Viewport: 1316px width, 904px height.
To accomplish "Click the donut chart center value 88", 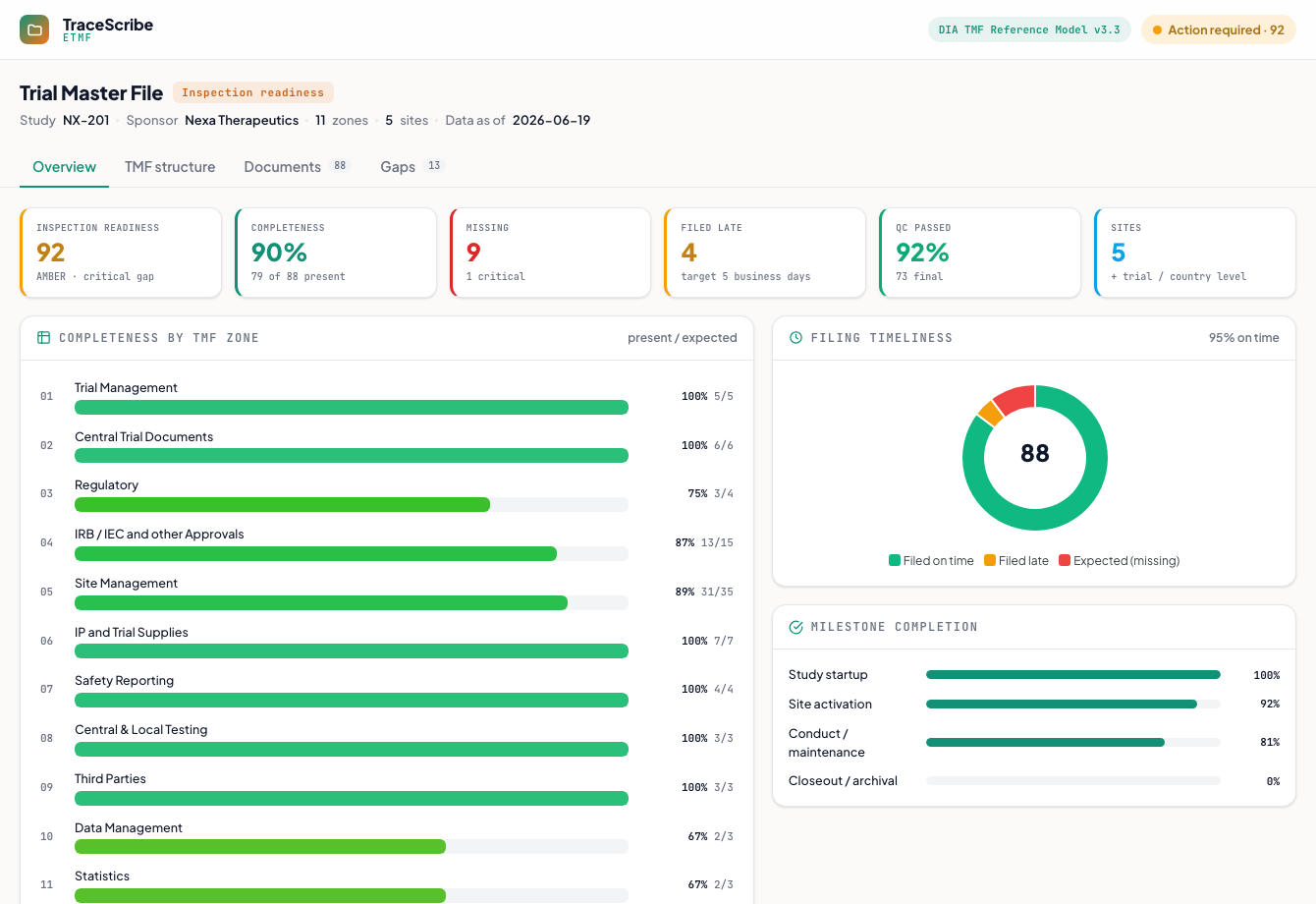I will click(1035, 453).
